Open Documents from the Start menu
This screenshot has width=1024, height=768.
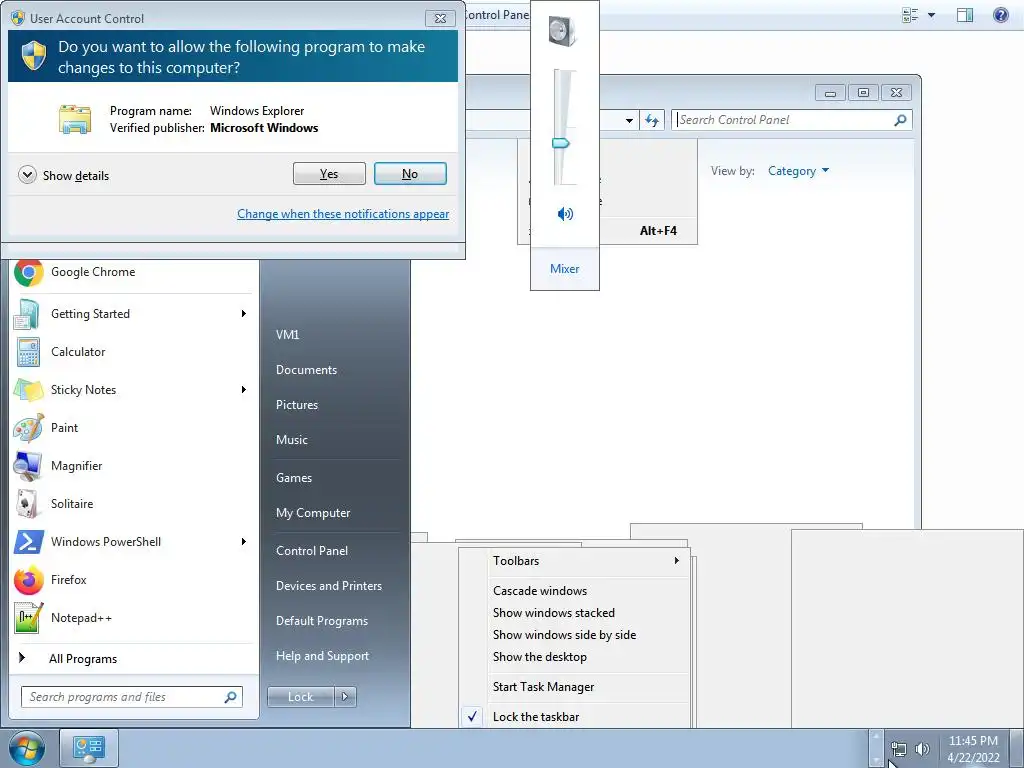[x=306, y=370]
